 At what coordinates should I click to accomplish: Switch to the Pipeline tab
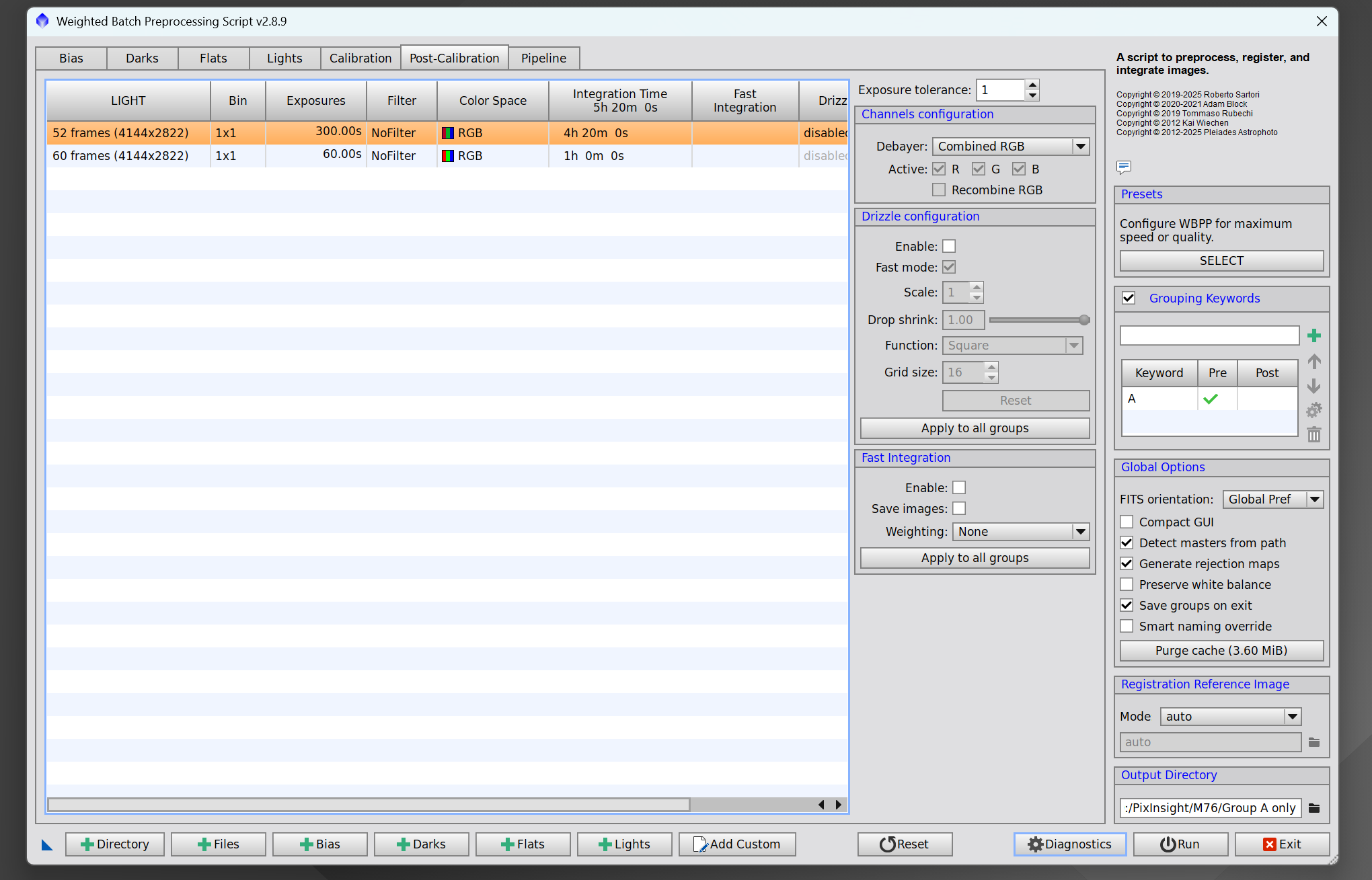[543, 58]
